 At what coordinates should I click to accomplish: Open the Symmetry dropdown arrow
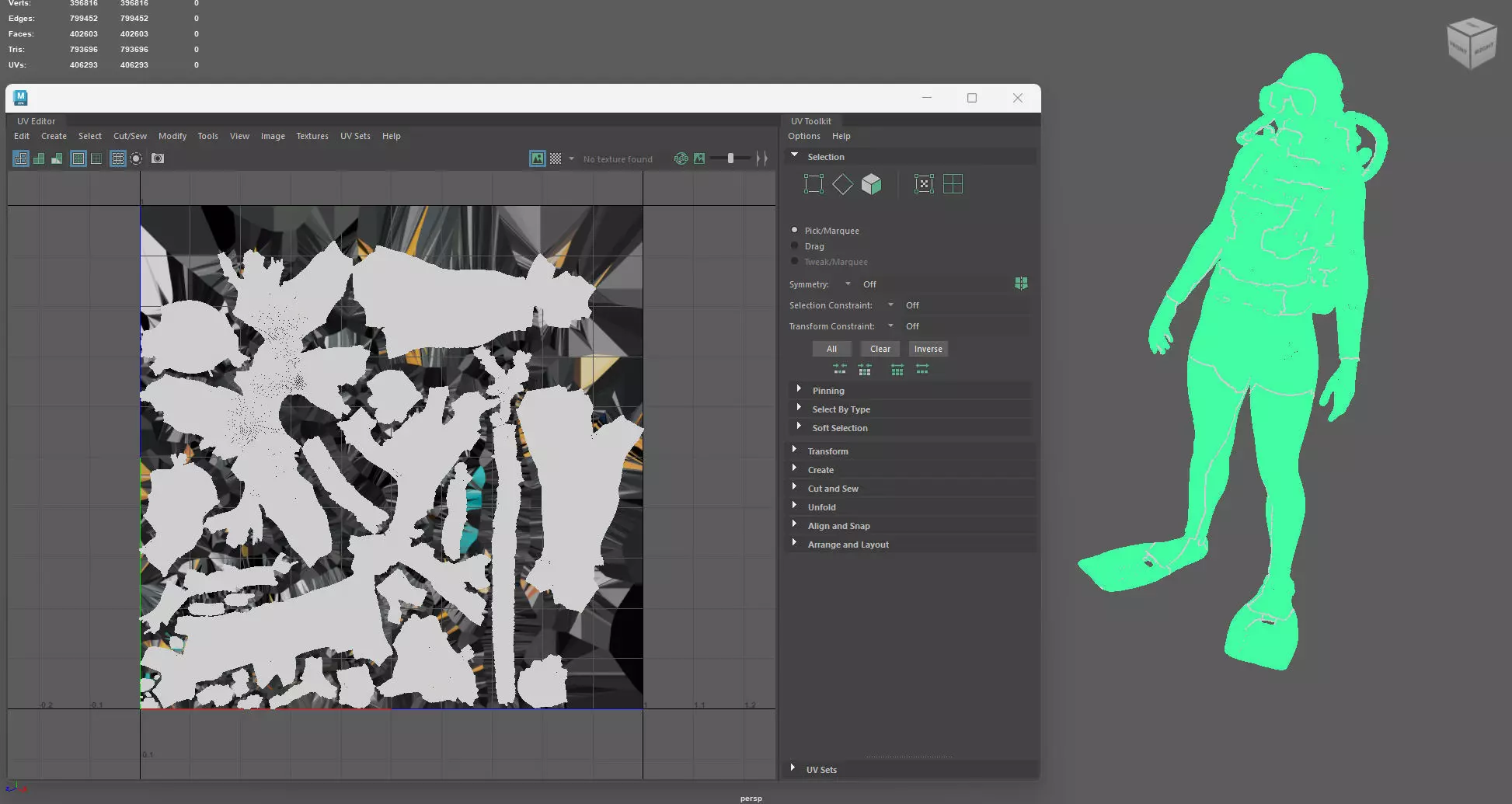pyautogui.click(x=848, y=284)
